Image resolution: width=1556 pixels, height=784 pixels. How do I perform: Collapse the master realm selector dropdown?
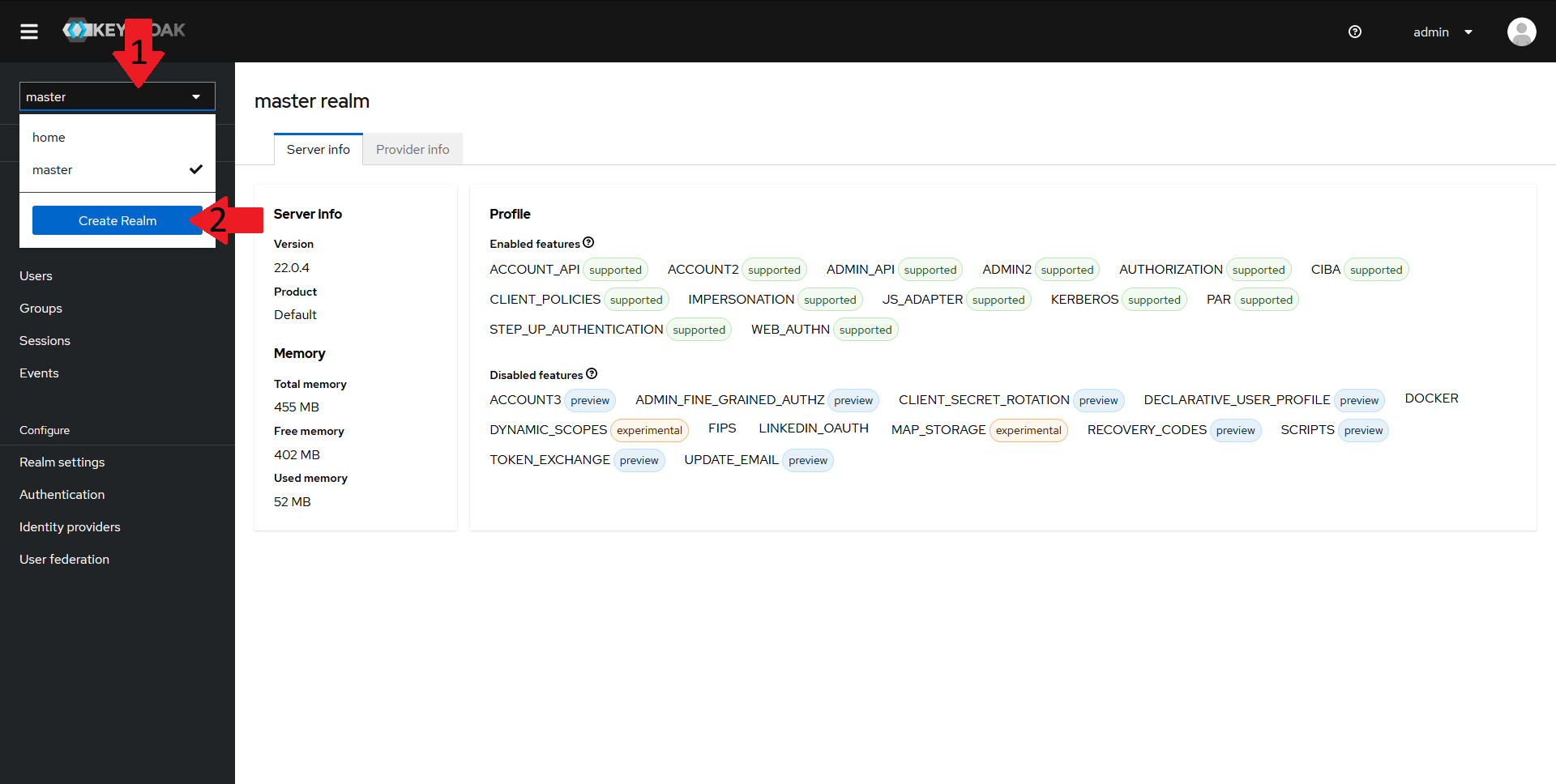[118, 96]
